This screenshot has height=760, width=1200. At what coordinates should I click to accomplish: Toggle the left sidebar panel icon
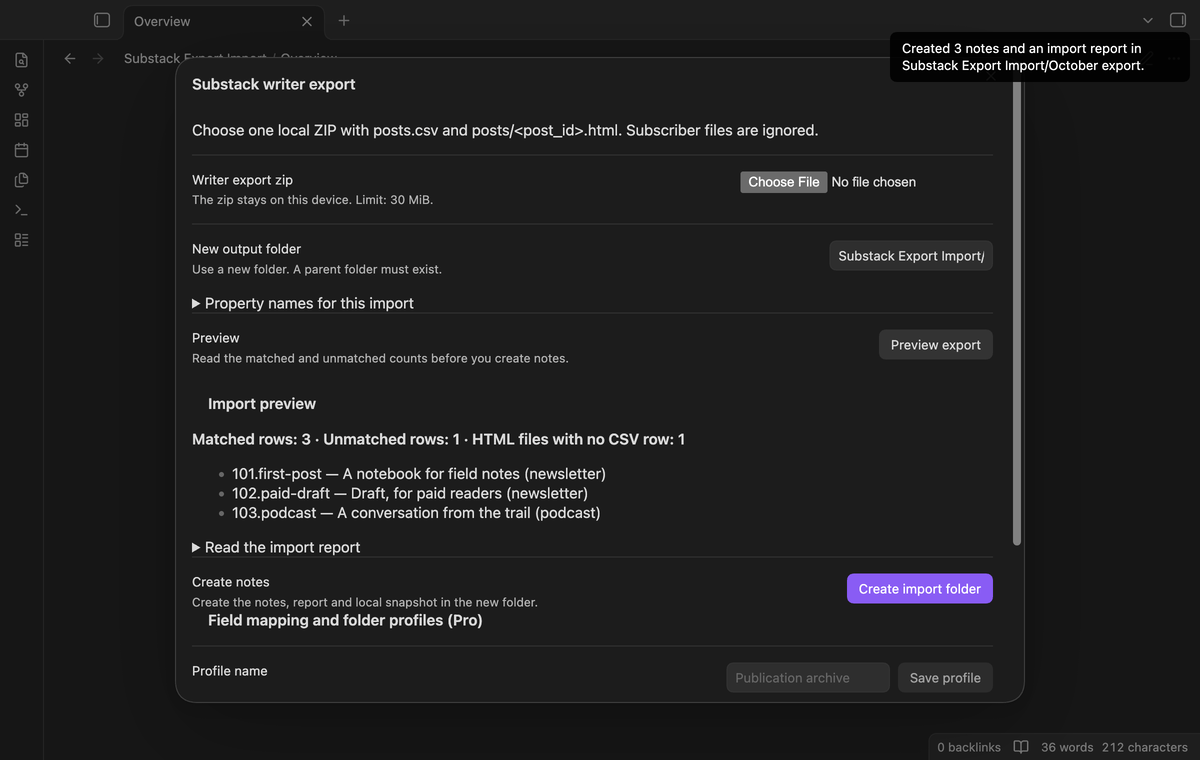pyautogui.click(x=101, y=20)
